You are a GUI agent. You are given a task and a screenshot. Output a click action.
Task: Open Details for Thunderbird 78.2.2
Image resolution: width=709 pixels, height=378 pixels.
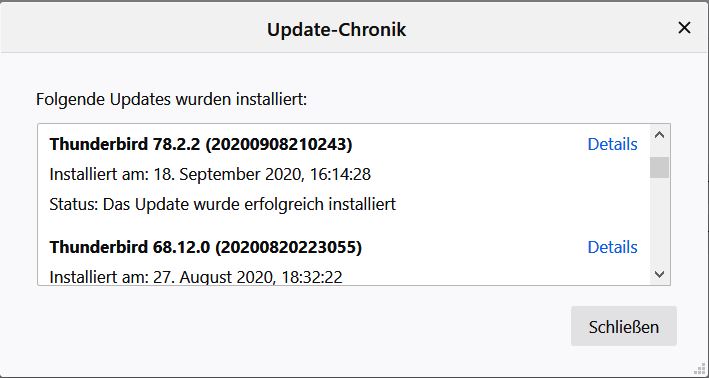coord(612,144)
